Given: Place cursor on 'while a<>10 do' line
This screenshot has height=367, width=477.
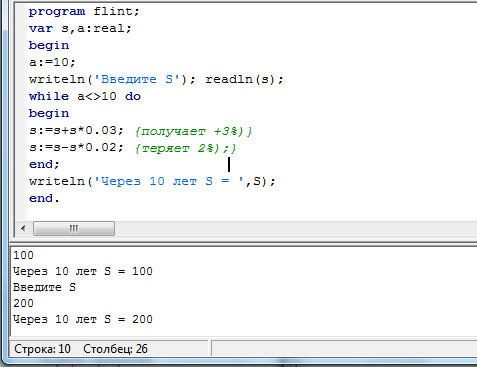Looking at the screenshot, I should coord(85,96).
